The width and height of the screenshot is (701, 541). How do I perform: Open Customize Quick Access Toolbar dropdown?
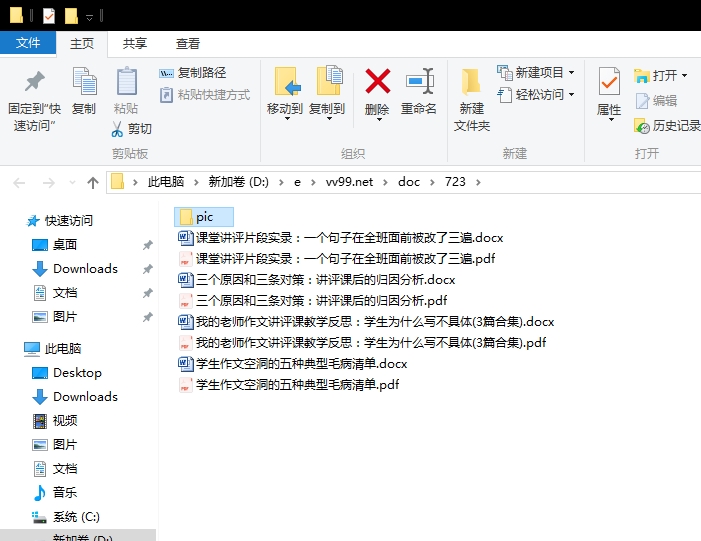click(x=89, y=17)
